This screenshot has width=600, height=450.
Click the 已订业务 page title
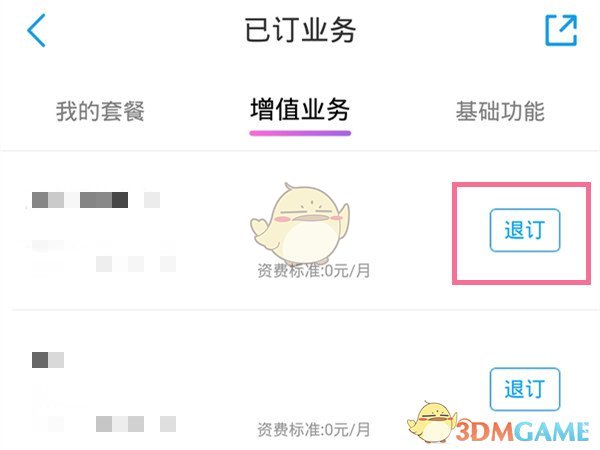tap(300, 30)
